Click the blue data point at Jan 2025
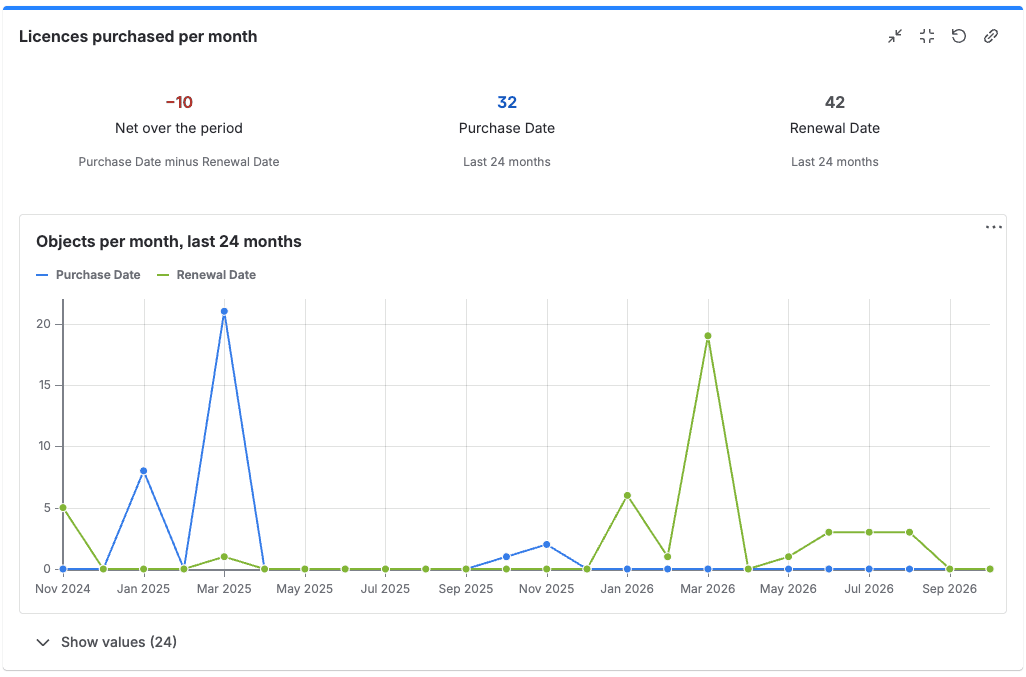Viewport: 1026px width, 677px height. [143, 471]
